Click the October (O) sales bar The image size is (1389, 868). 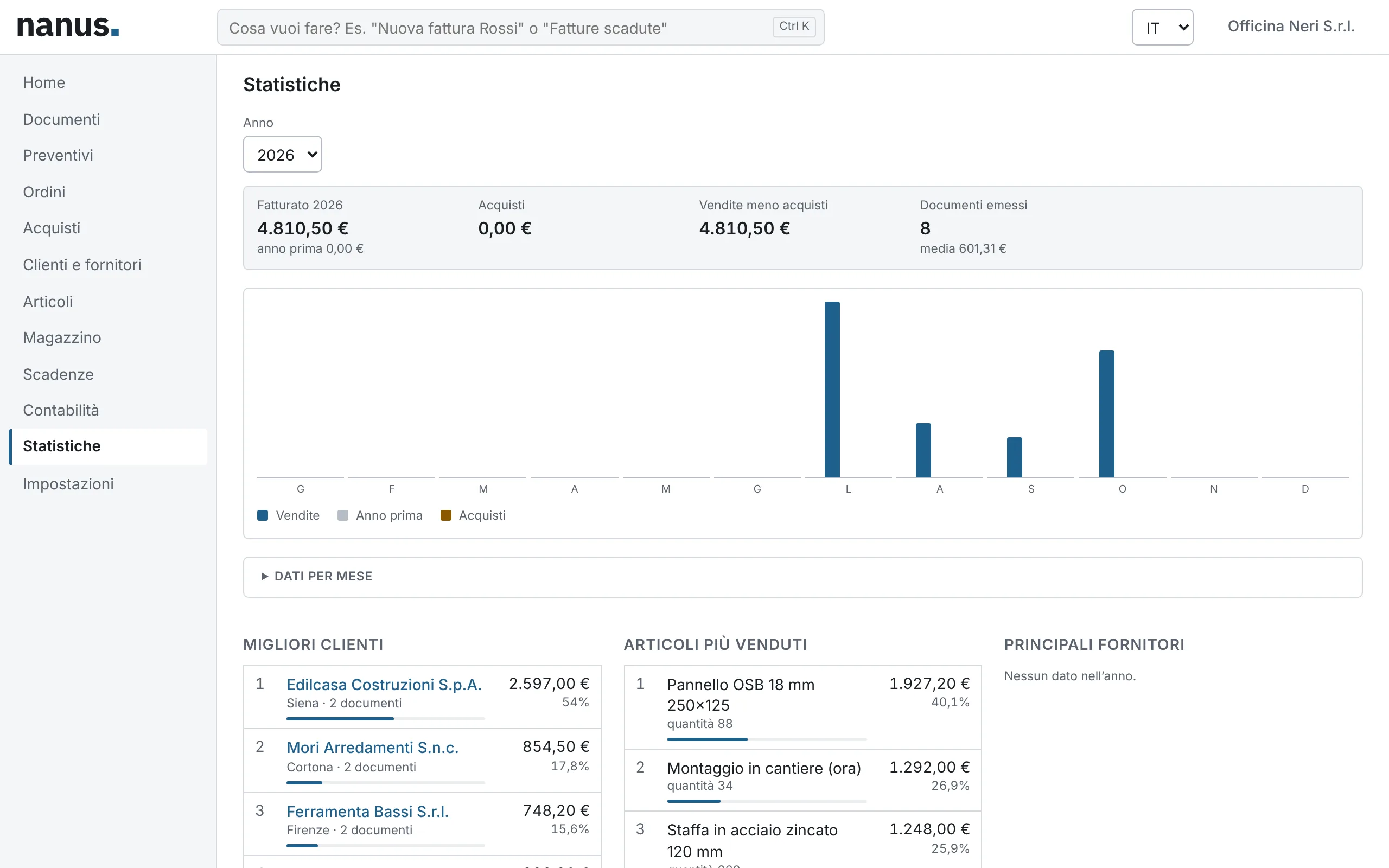1107,414
